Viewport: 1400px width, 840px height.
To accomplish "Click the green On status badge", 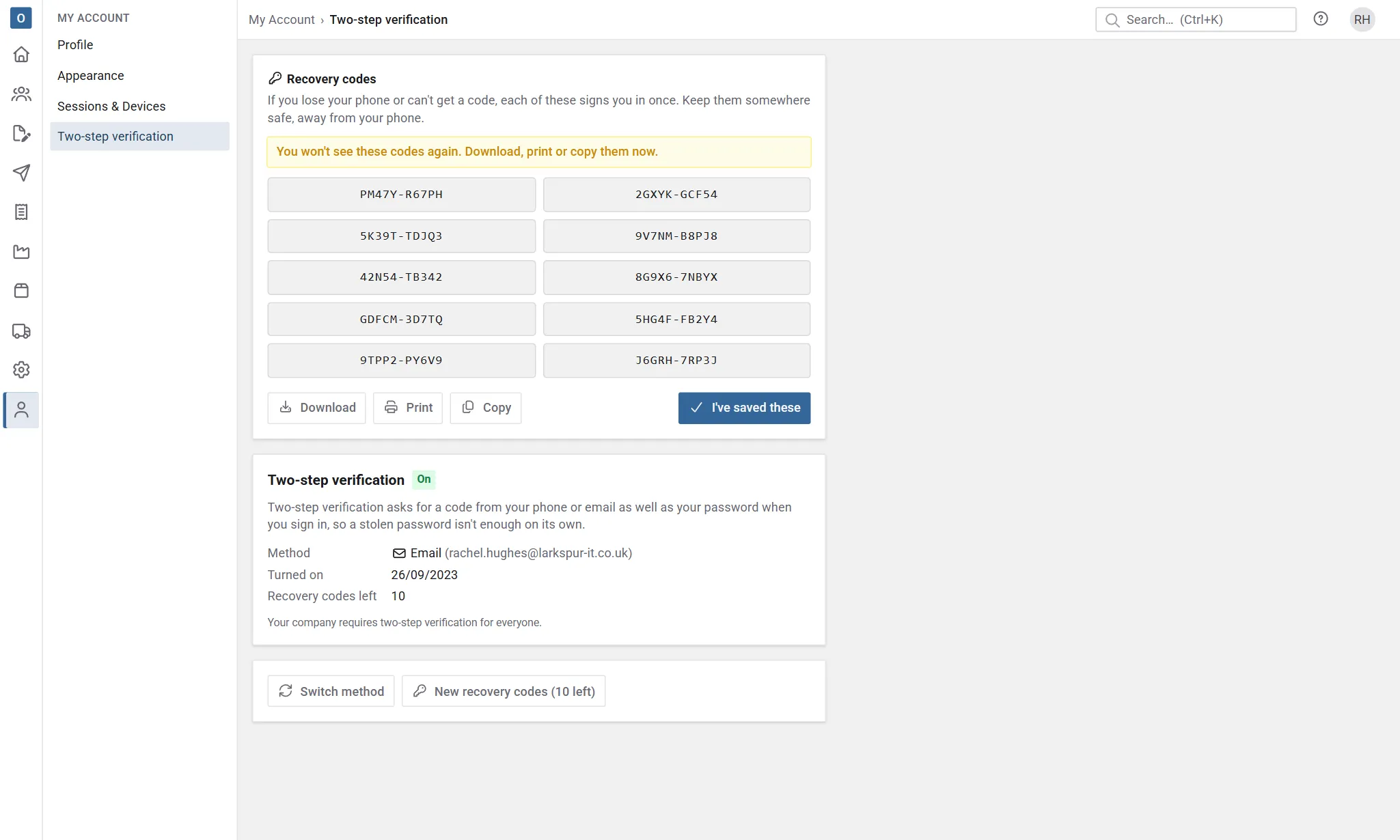I will (424, 479).
